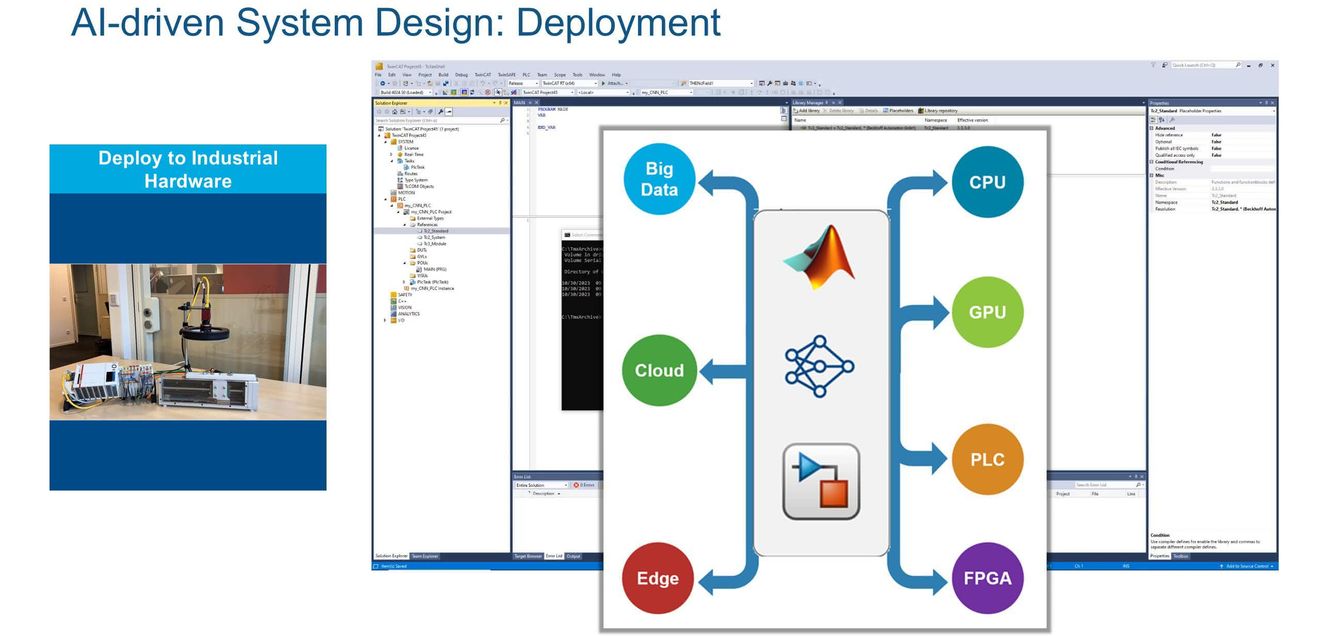The image size is (1320, 636).
Task: Click the neural network icon
Action: click(820, 366)
